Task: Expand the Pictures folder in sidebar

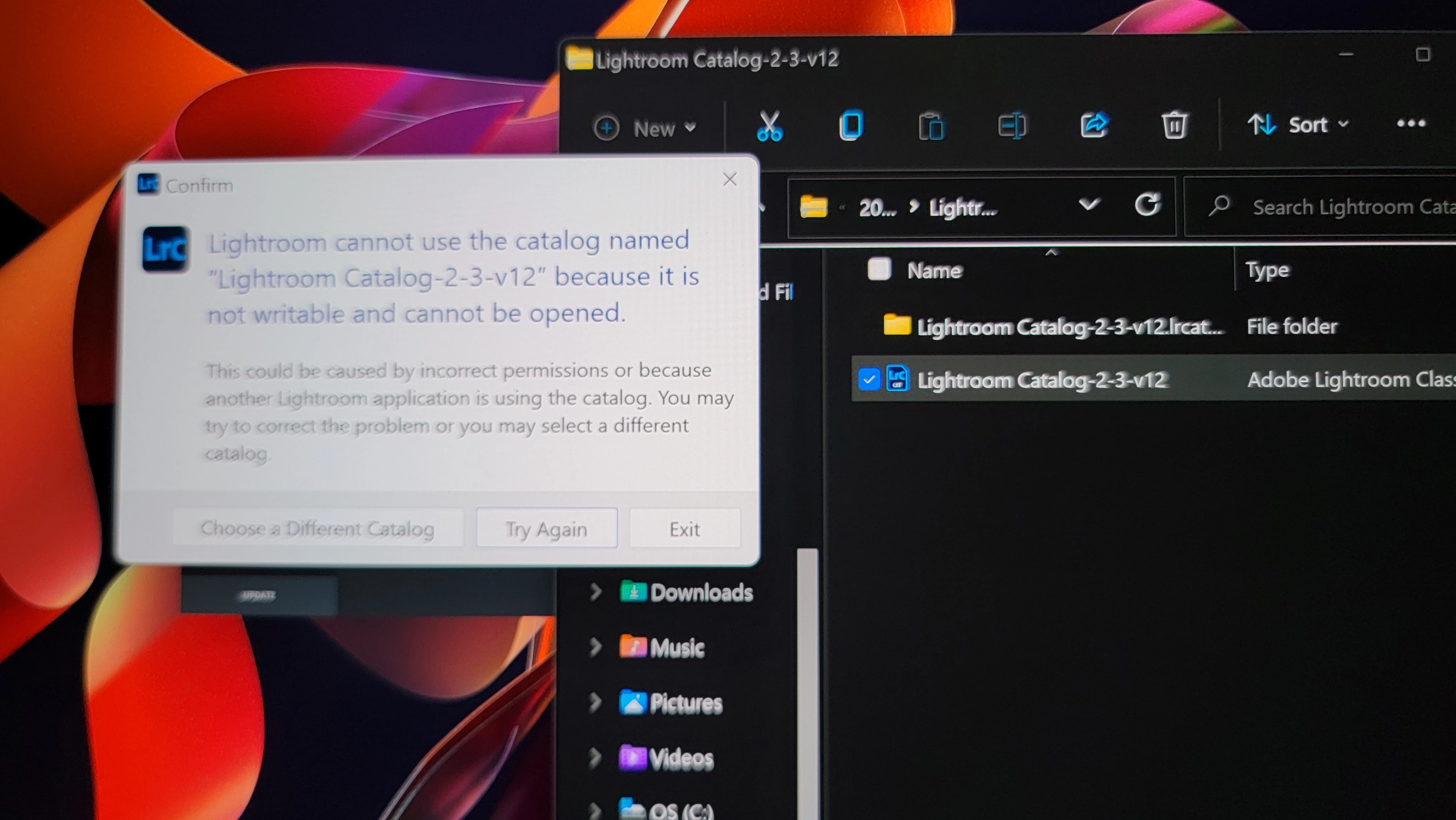Action: (x=595, y=702)
